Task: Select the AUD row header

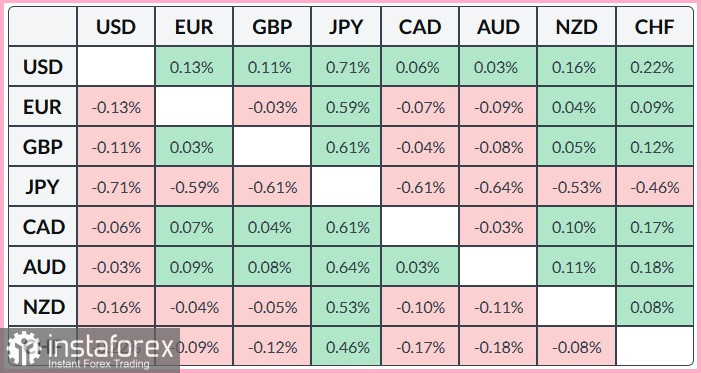Action: (42, 267)
